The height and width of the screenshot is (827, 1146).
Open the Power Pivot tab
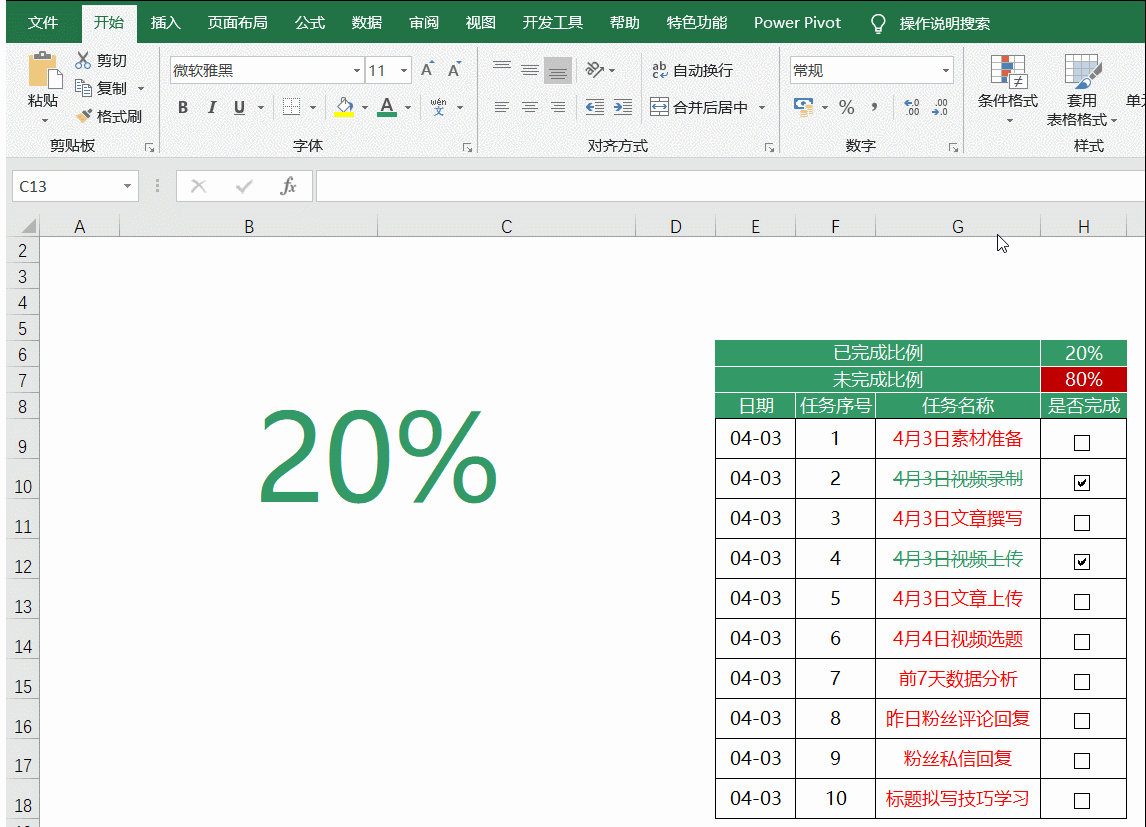(797, 23)
